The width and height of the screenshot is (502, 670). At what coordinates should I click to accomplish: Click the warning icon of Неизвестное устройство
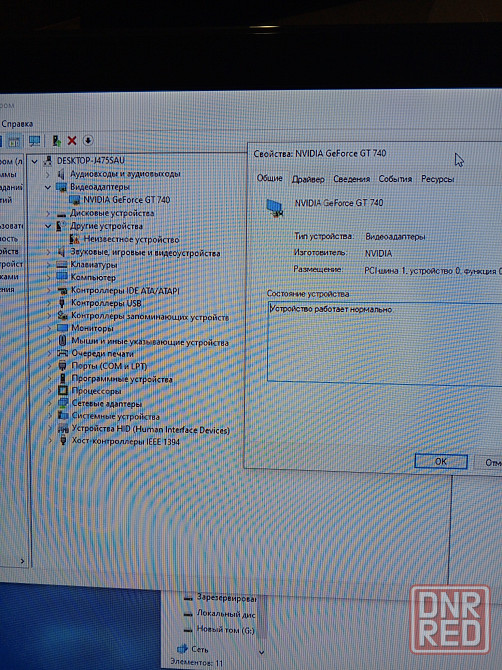74,239
